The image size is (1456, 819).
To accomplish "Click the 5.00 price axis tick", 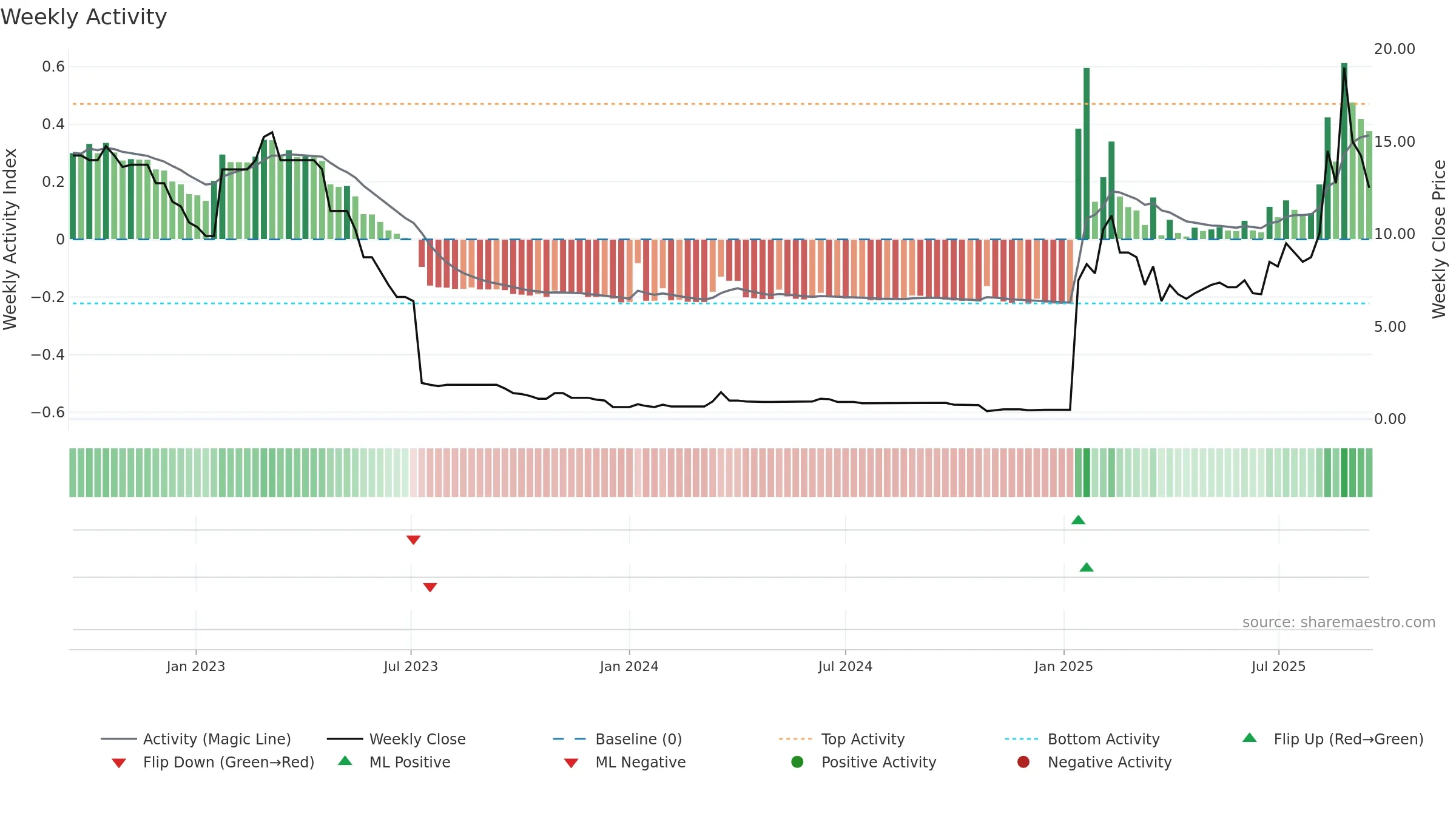I will [x=1389, y=326].
